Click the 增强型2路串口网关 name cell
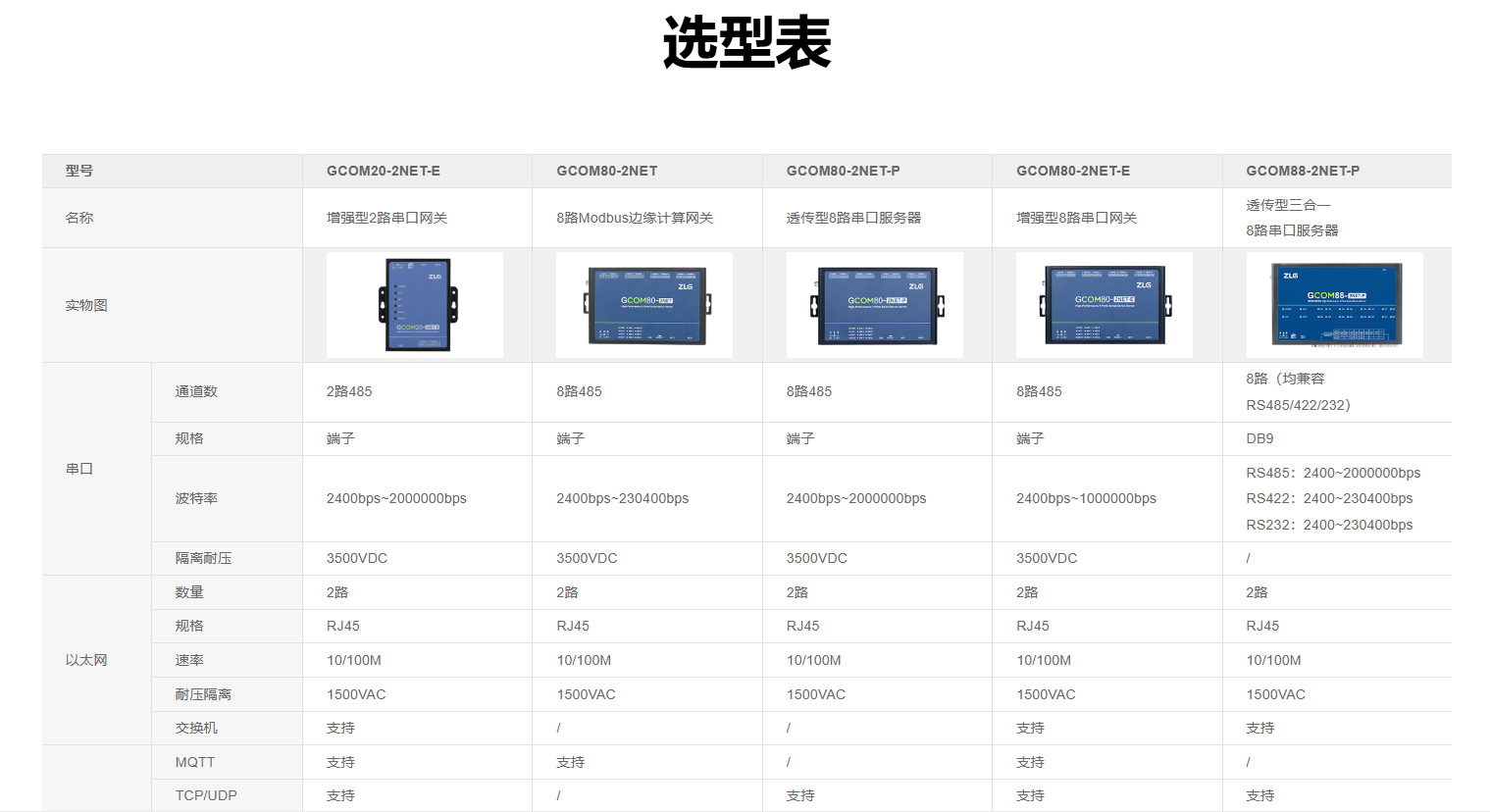This screenshot has width=1490, height=812. point(386,218)
